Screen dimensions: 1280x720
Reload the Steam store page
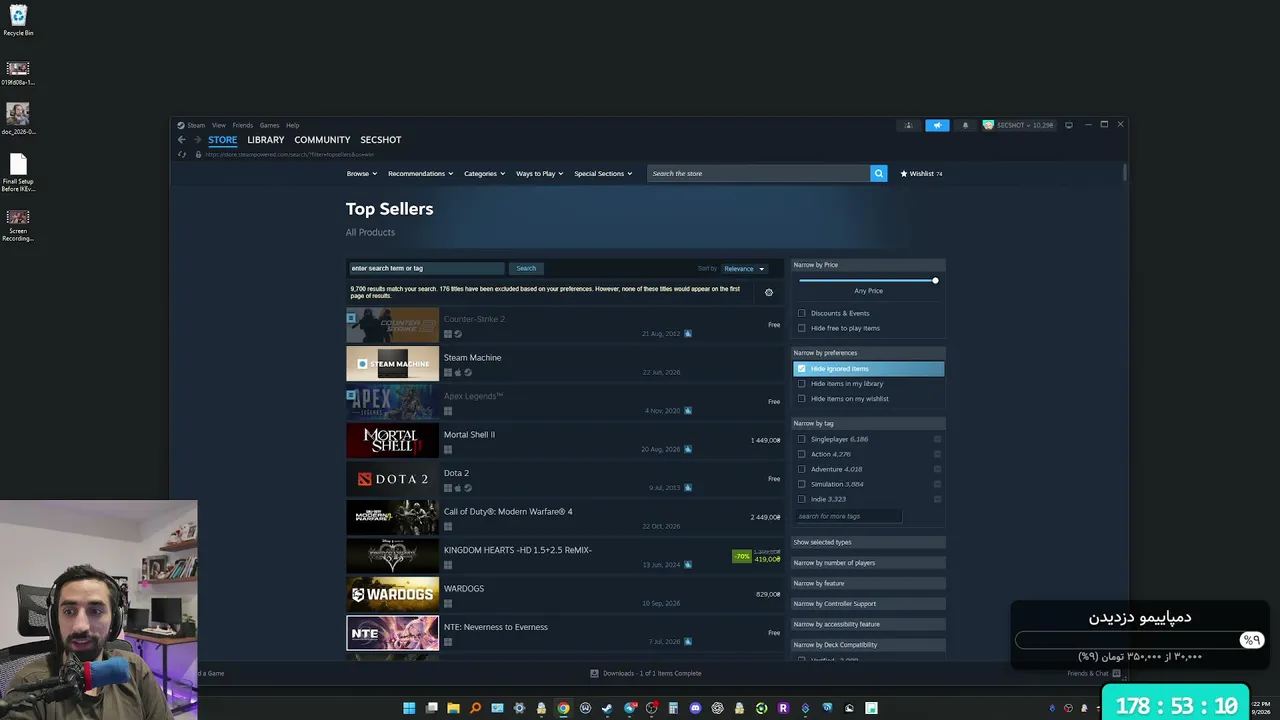[x=181, y=154]
